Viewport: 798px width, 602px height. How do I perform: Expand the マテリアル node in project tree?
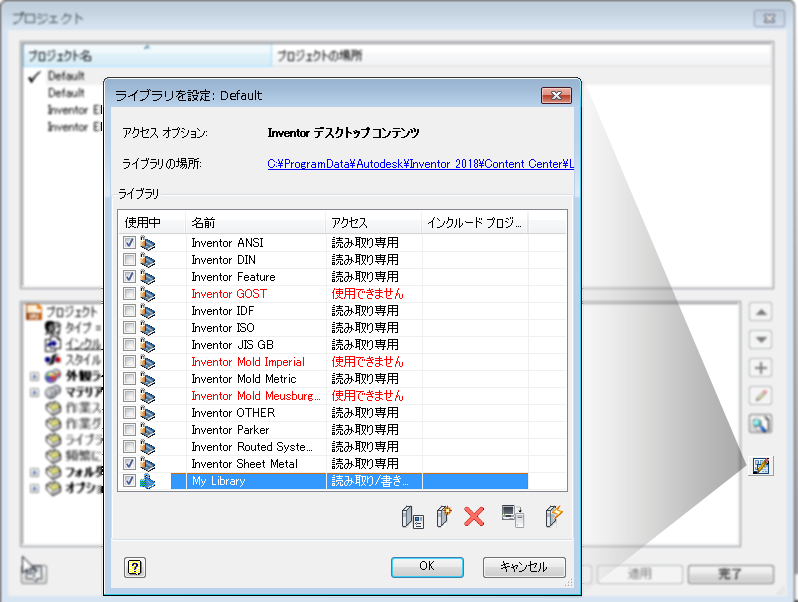pos(34,392)
